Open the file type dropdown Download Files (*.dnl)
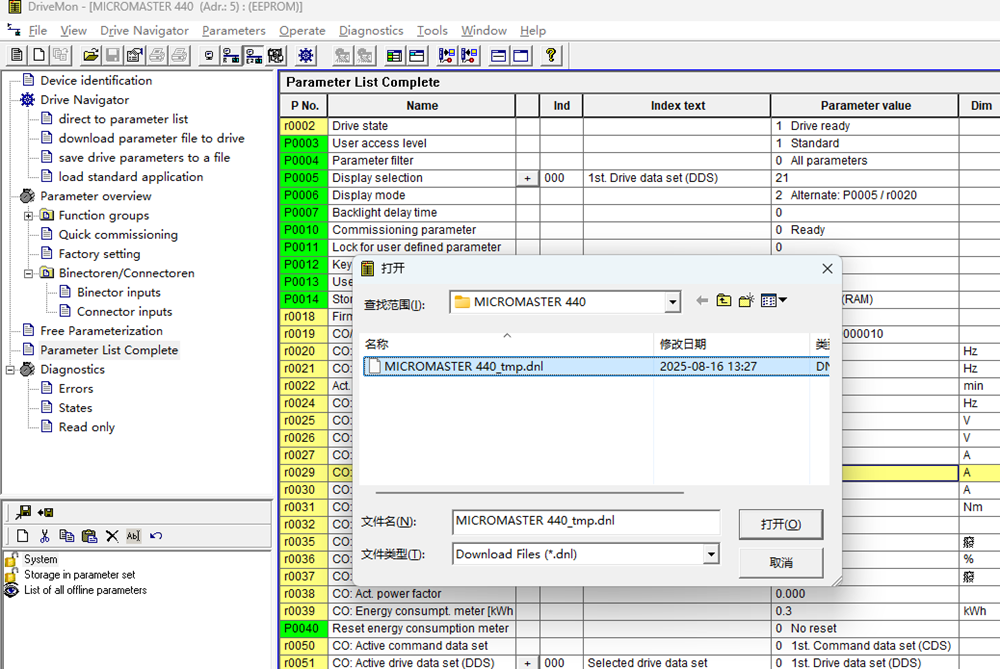This screenshot has height=669, width=1000. click(711, 554)
